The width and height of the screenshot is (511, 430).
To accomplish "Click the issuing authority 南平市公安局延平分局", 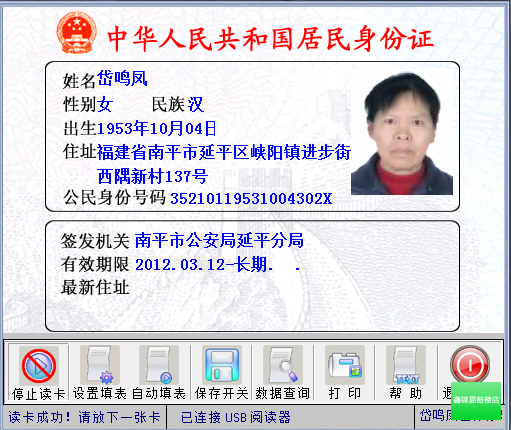I will click(219, 240).
